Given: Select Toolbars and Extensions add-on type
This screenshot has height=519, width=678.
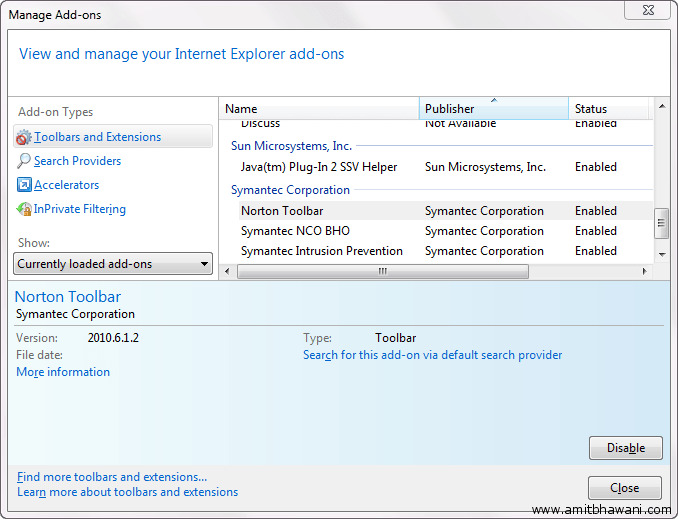Looking at the screenshot, I should click(x=113, y=137).
